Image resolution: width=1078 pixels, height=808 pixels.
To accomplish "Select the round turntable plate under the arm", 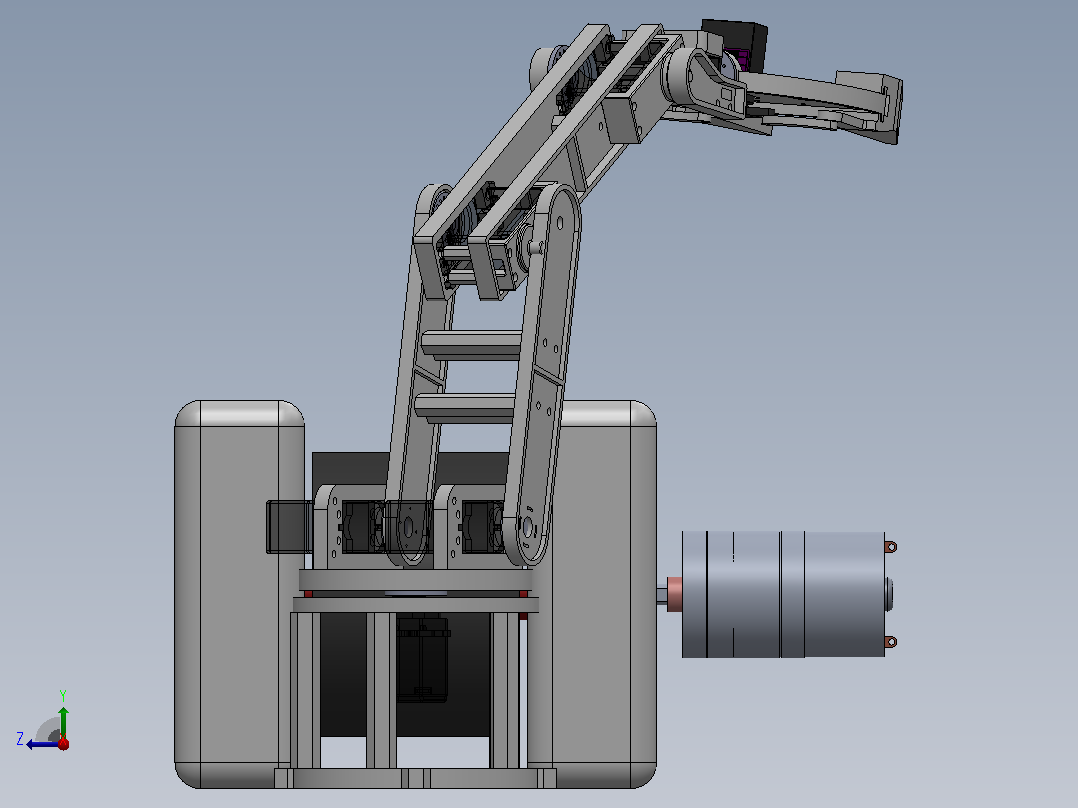I will (415, 580).
